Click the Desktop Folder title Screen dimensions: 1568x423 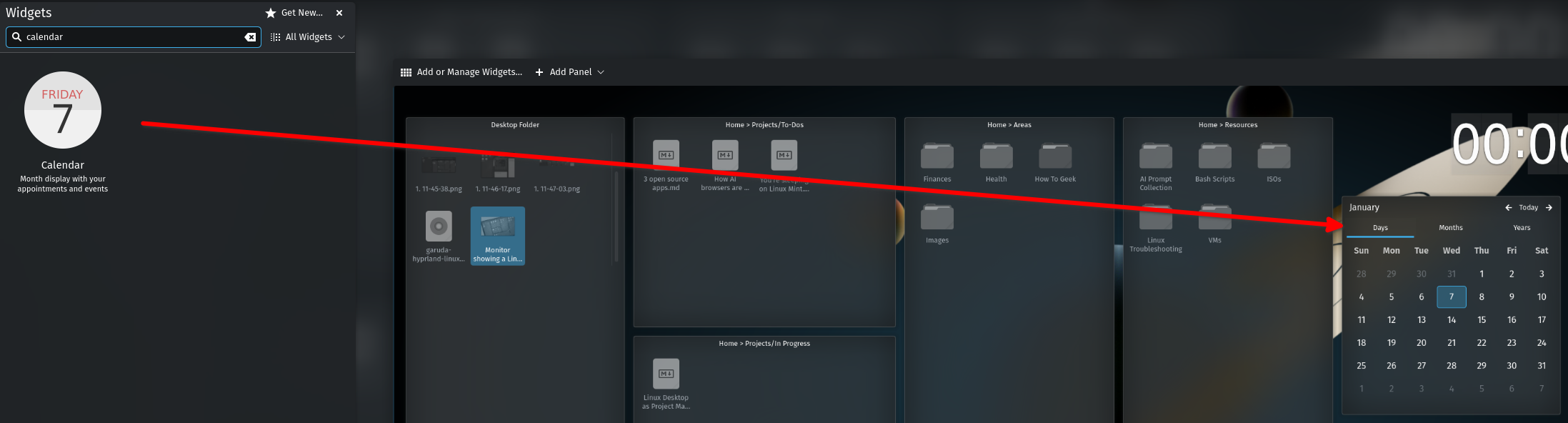click(515, 125)
